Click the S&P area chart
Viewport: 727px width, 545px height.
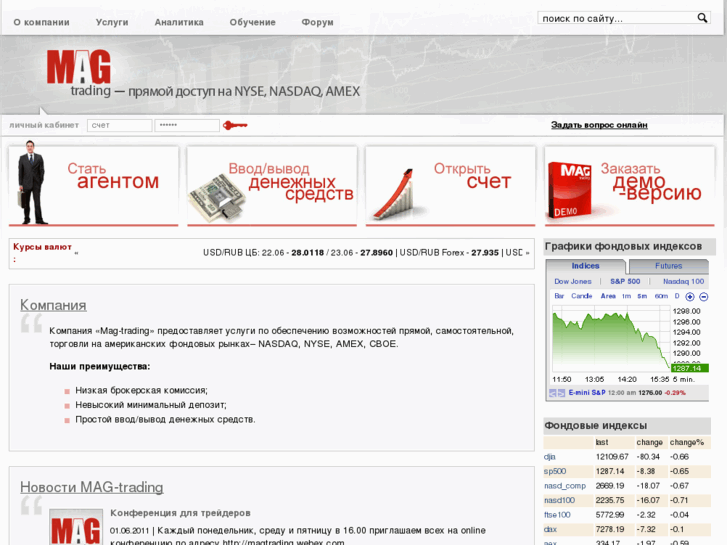[x=611, y=341]
